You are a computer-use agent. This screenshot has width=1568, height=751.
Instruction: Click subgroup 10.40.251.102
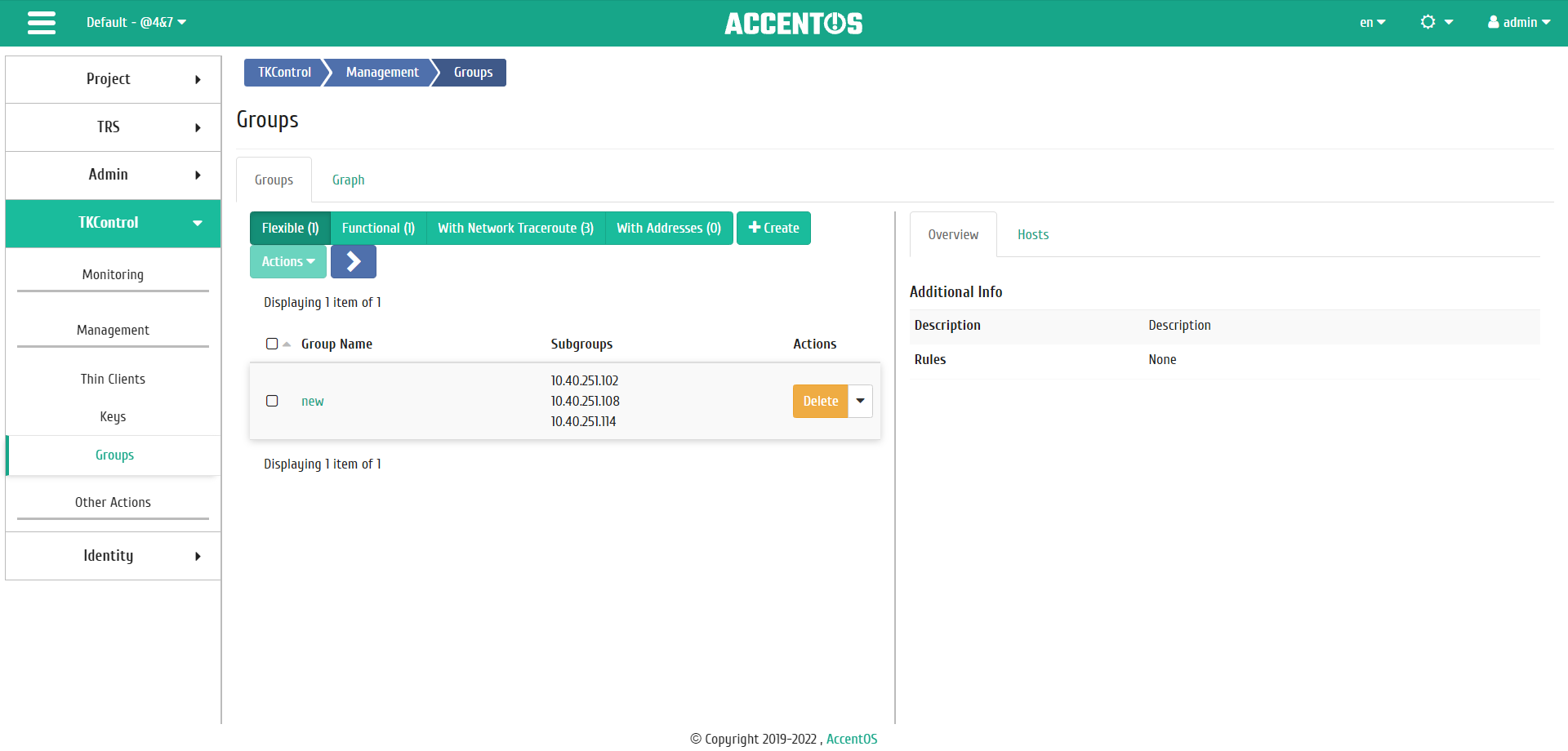585,381
